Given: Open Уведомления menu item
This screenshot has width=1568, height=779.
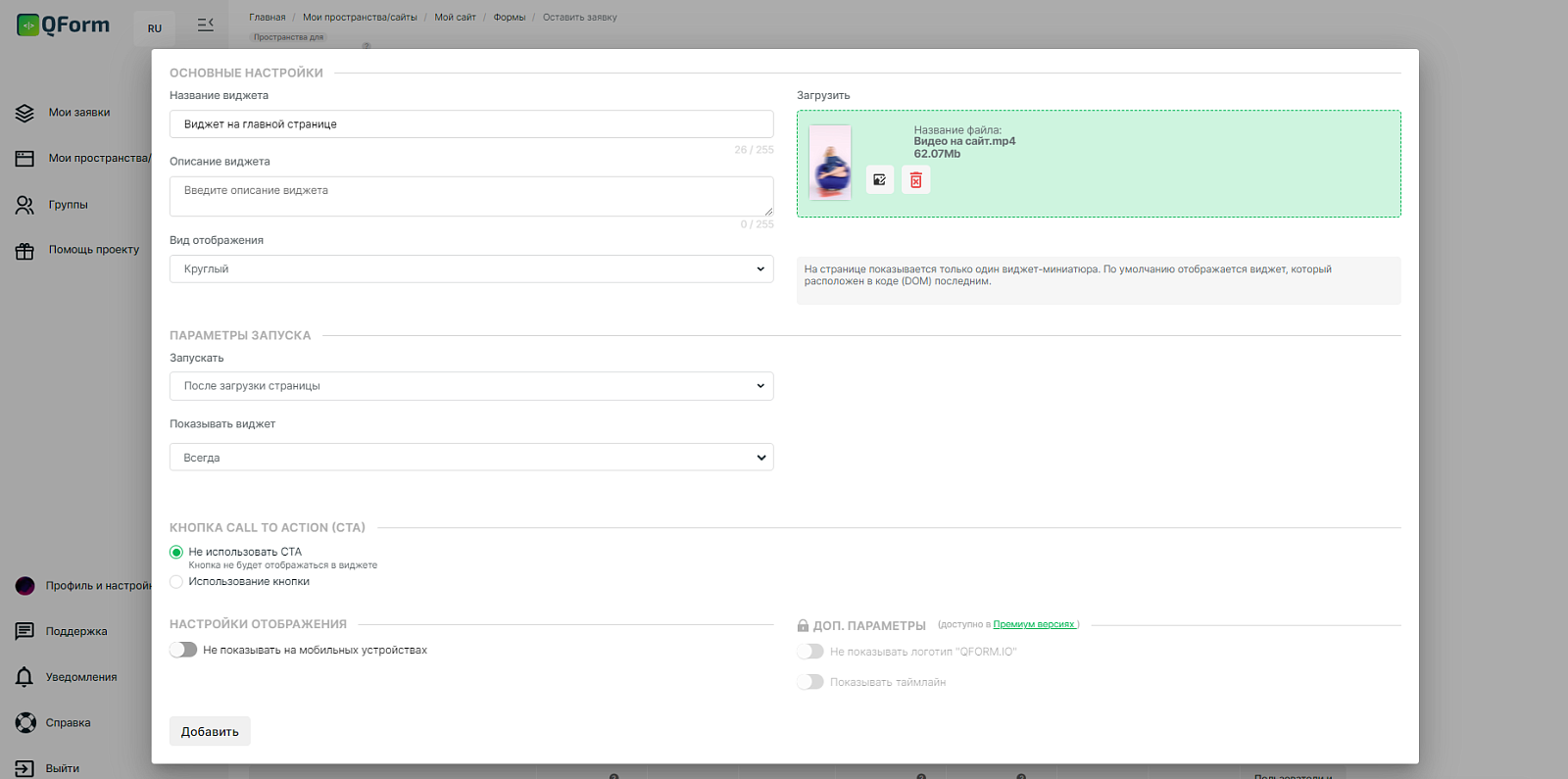Looking at the screenshot, I should click(x=81, y=677).
